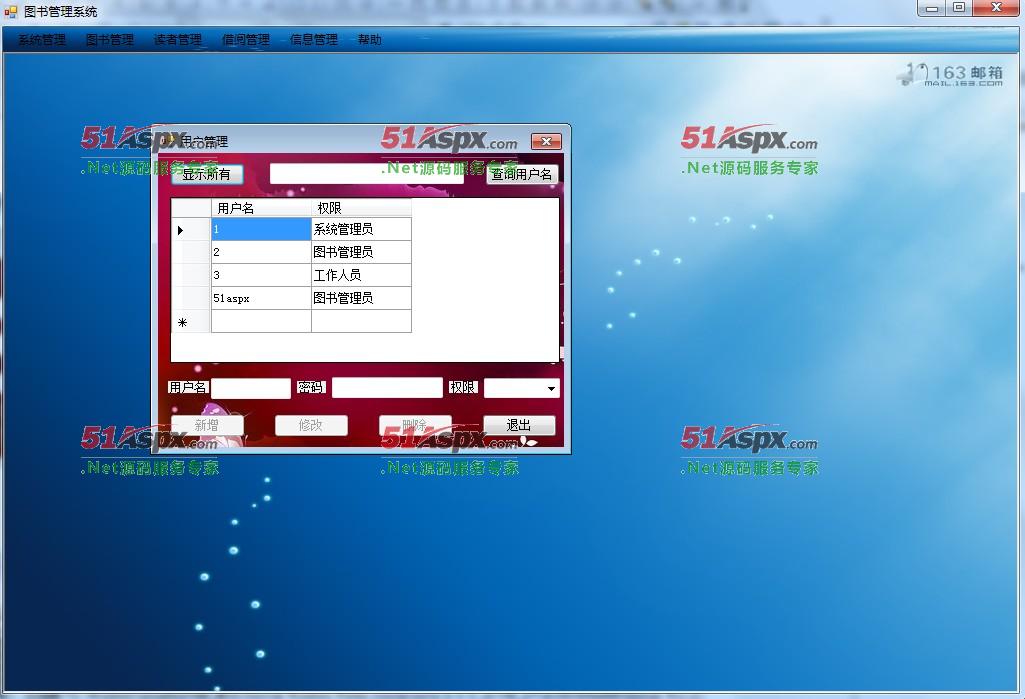Sort by the 权限 column header
This screenshot has height=699, width=1025.
[x=361, y=208]
